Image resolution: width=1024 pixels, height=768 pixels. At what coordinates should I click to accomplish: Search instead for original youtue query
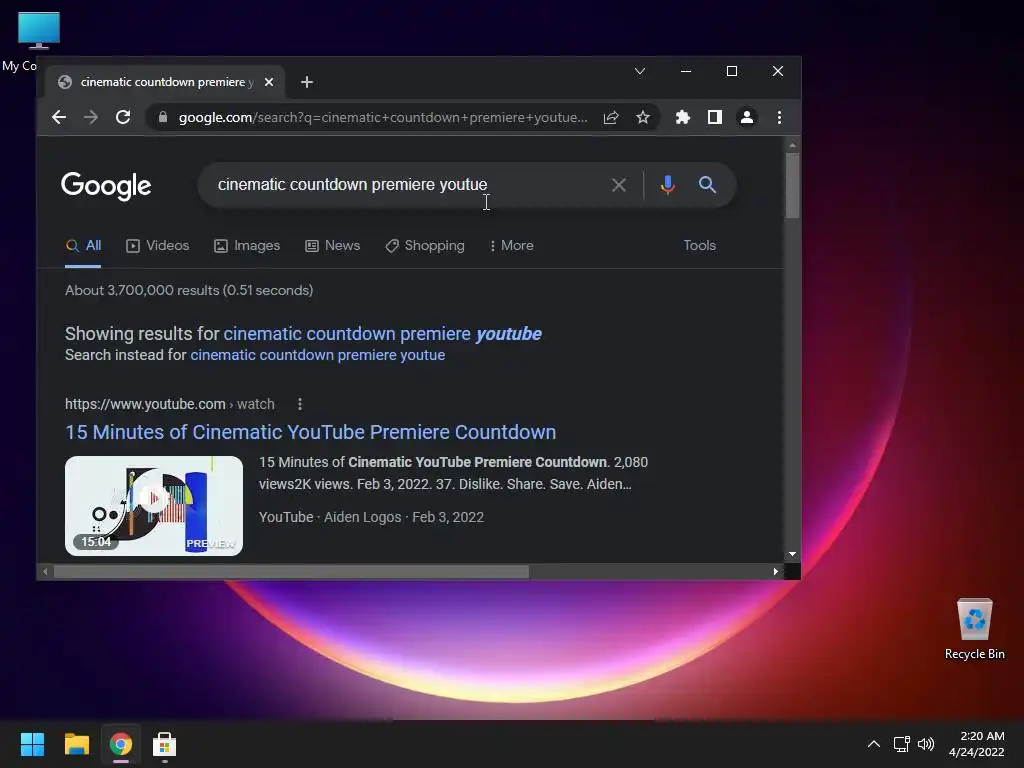[317, 355]
